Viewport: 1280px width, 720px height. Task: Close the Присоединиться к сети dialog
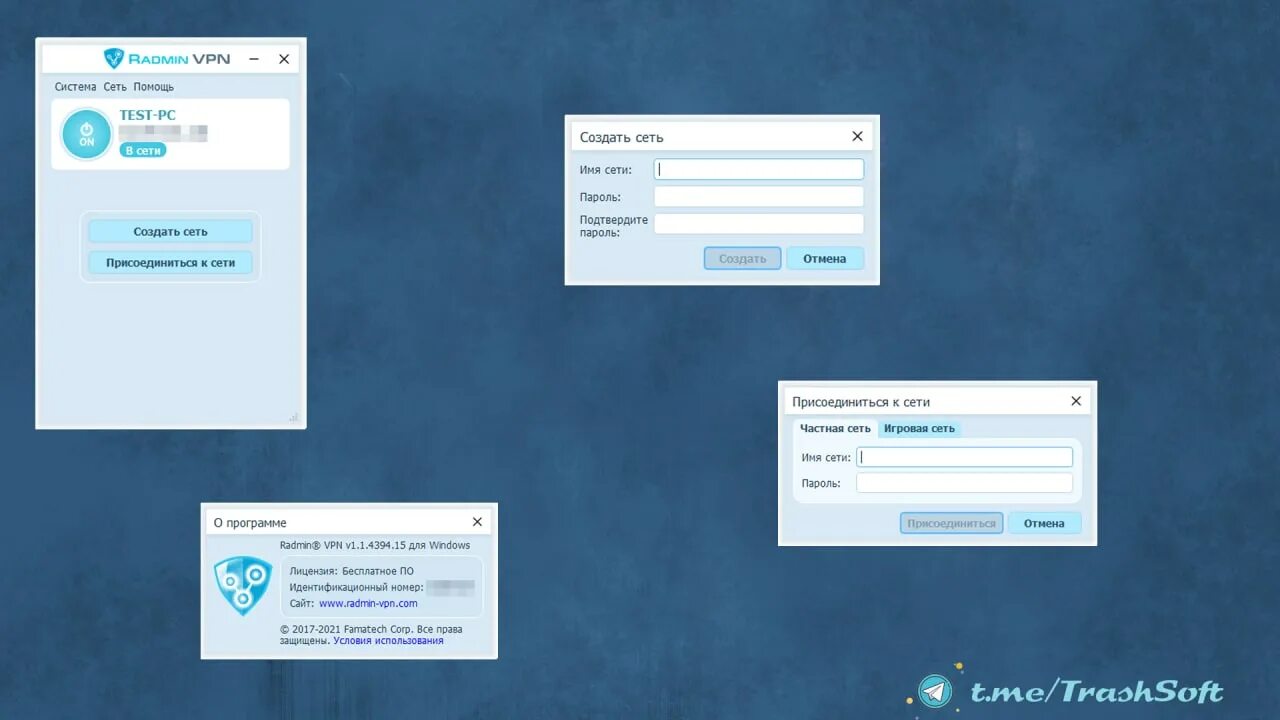(1076, 401)
